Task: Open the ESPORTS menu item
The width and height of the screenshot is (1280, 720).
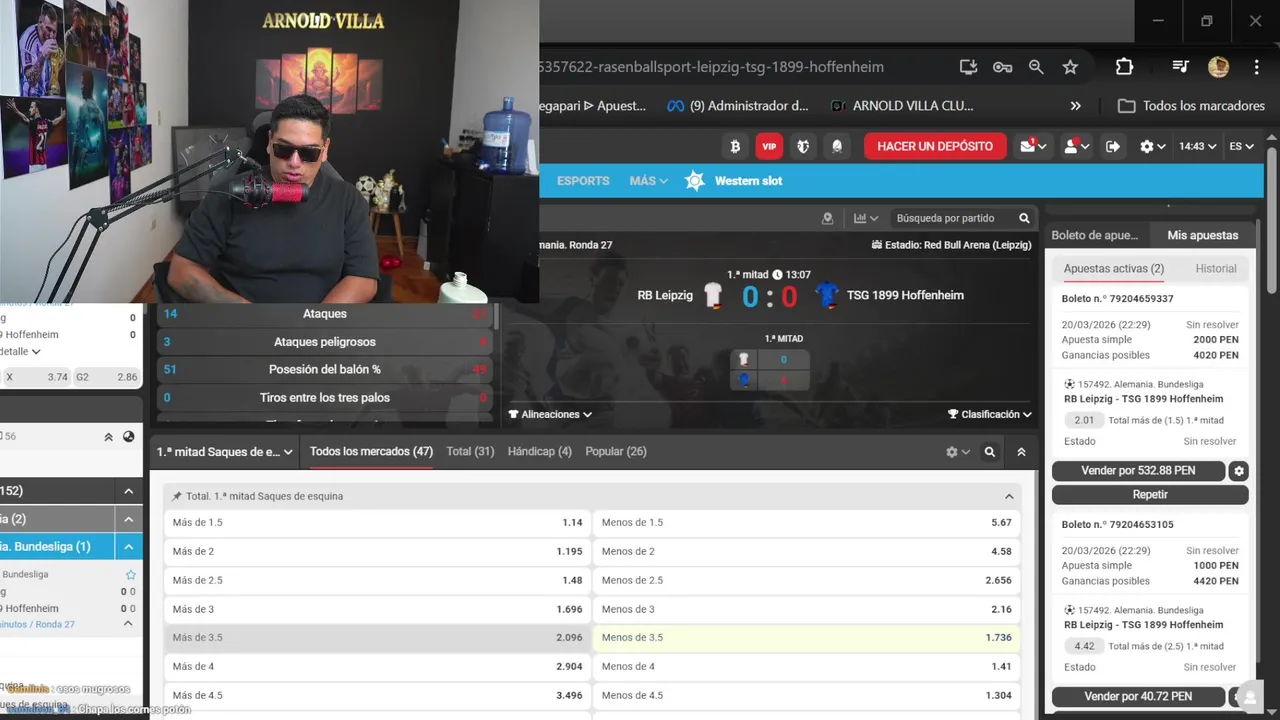Action: [583, 181]
